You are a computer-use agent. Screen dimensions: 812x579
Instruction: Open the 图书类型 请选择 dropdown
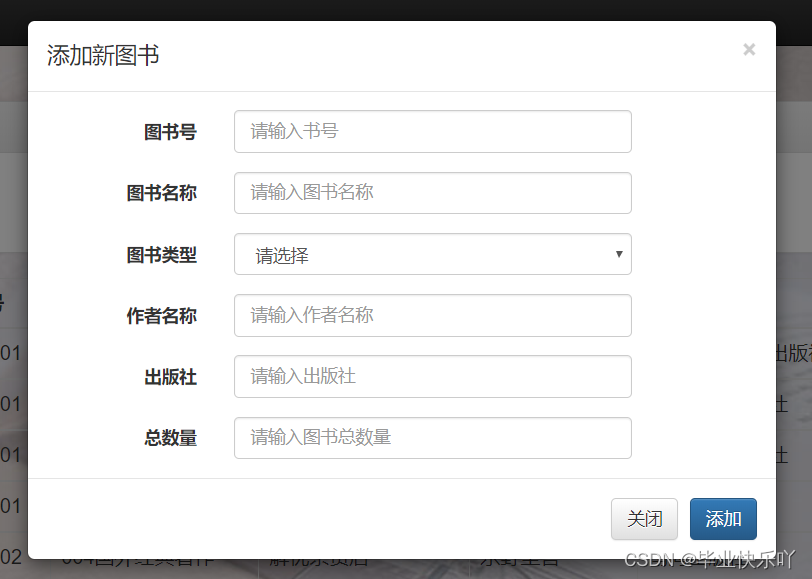(433, 254)
